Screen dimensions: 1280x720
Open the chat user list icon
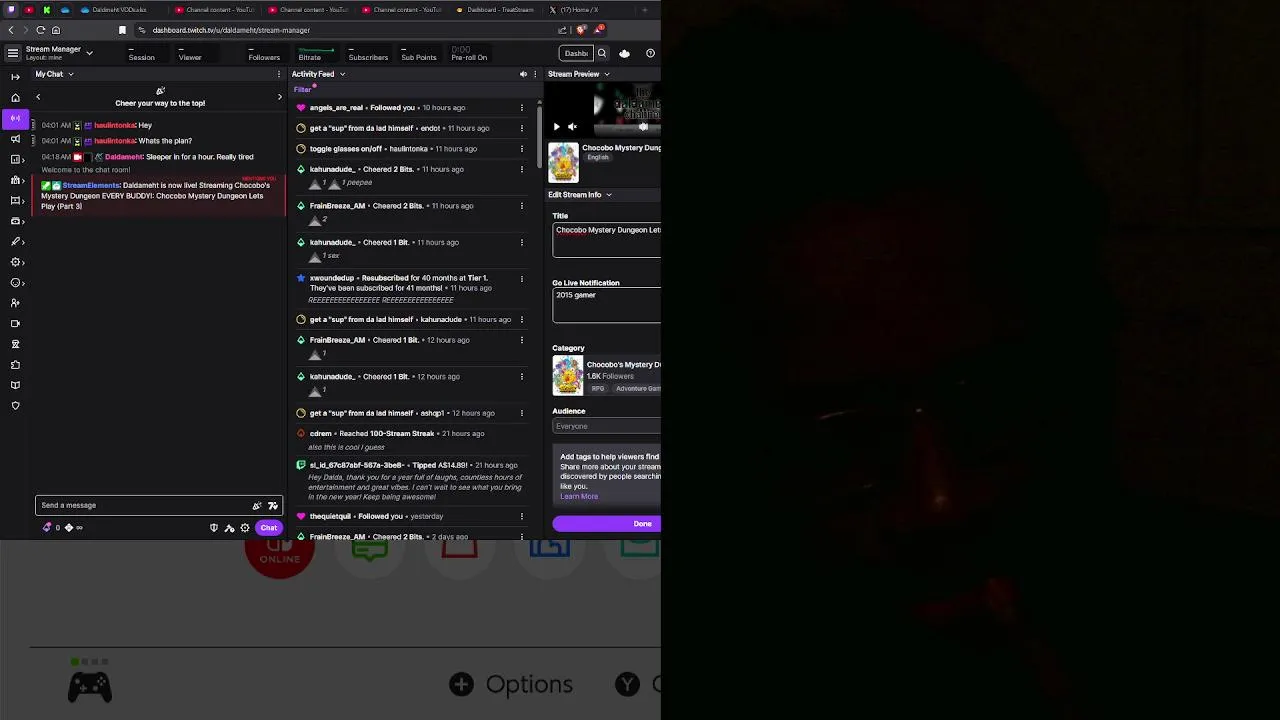(x=229, y=528)
